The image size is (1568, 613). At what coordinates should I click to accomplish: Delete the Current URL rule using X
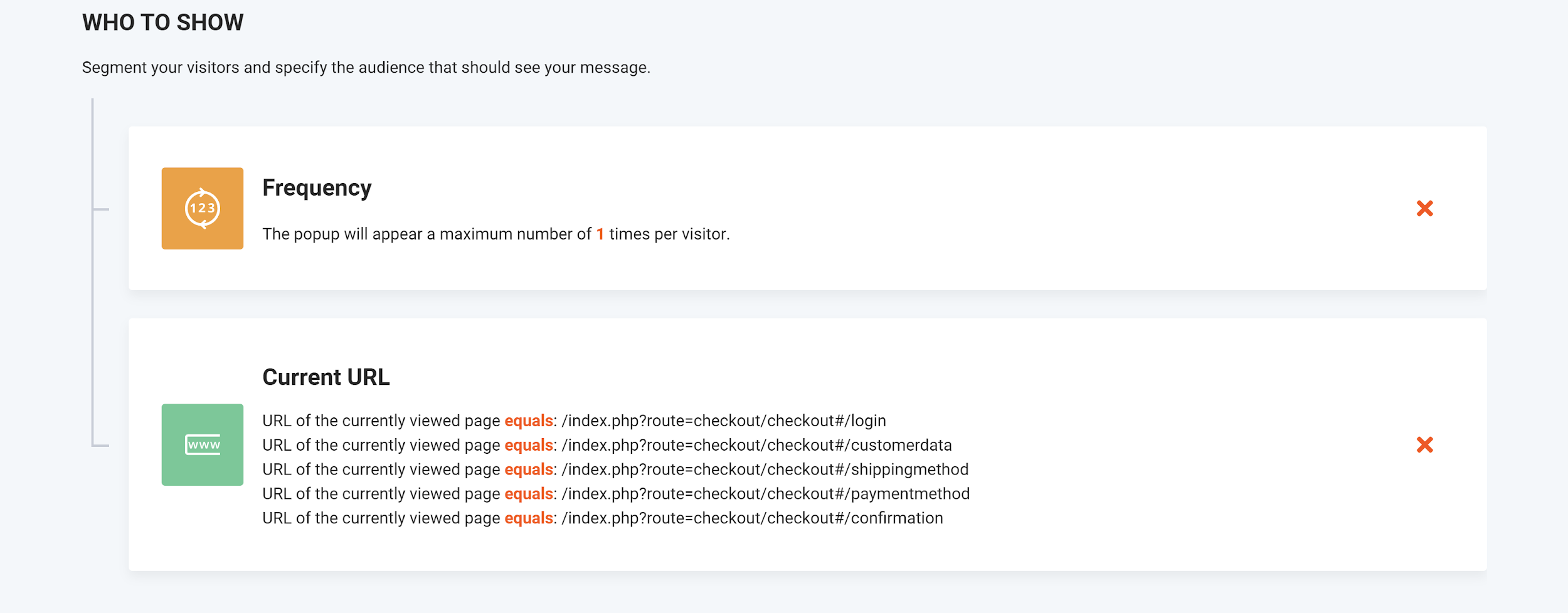tap(1424, 444)
